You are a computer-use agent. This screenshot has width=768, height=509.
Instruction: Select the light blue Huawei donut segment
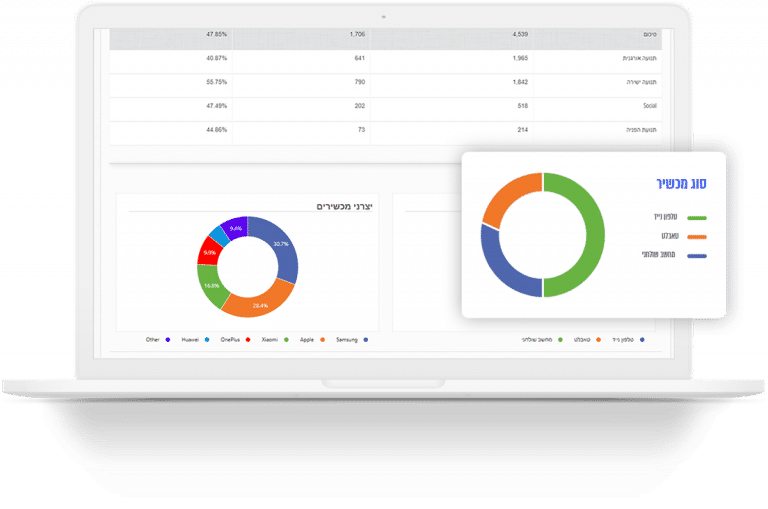tap(219, 236)
